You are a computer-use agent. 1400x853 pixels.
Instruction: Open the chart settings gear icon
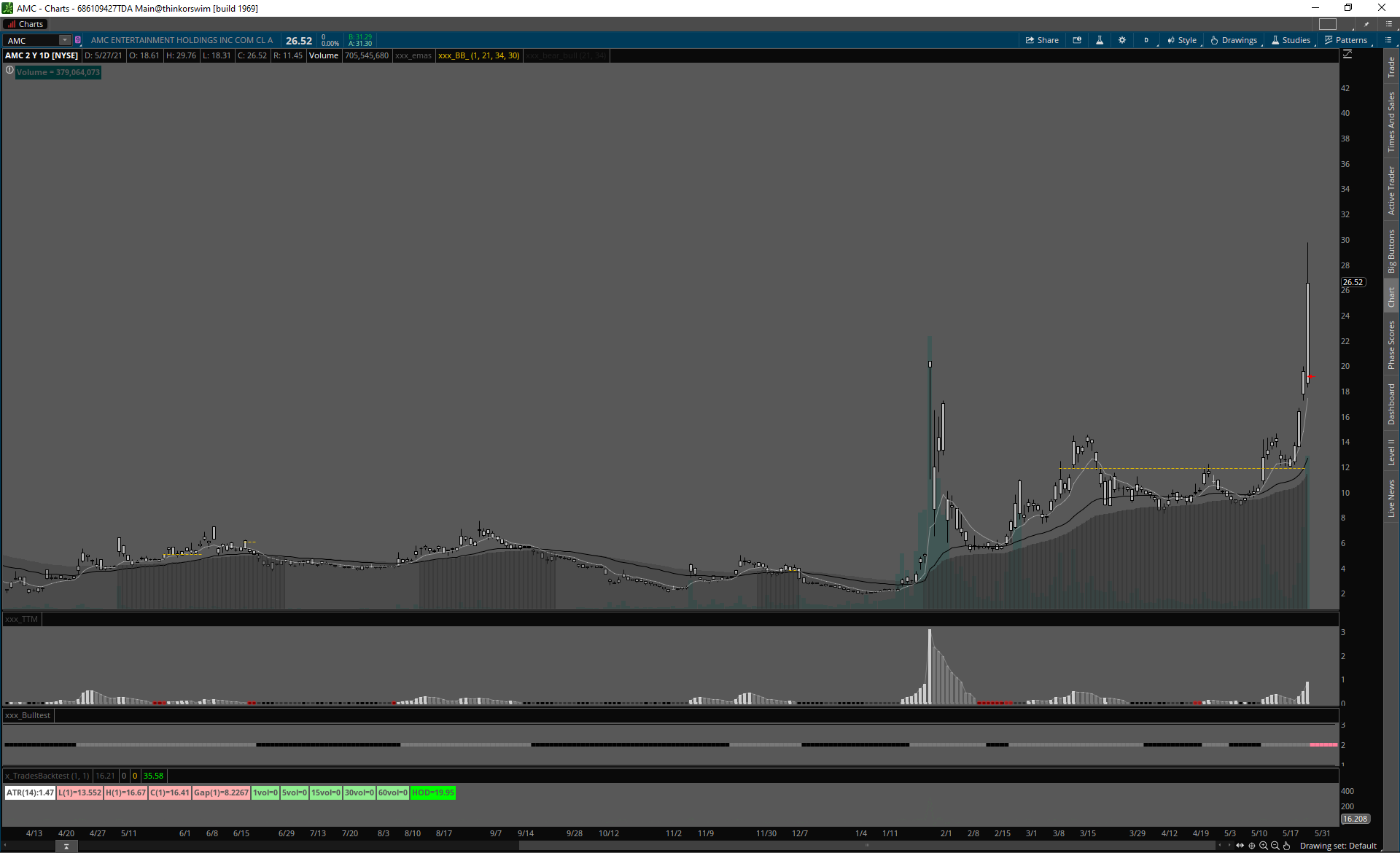tap(1122, 40)
